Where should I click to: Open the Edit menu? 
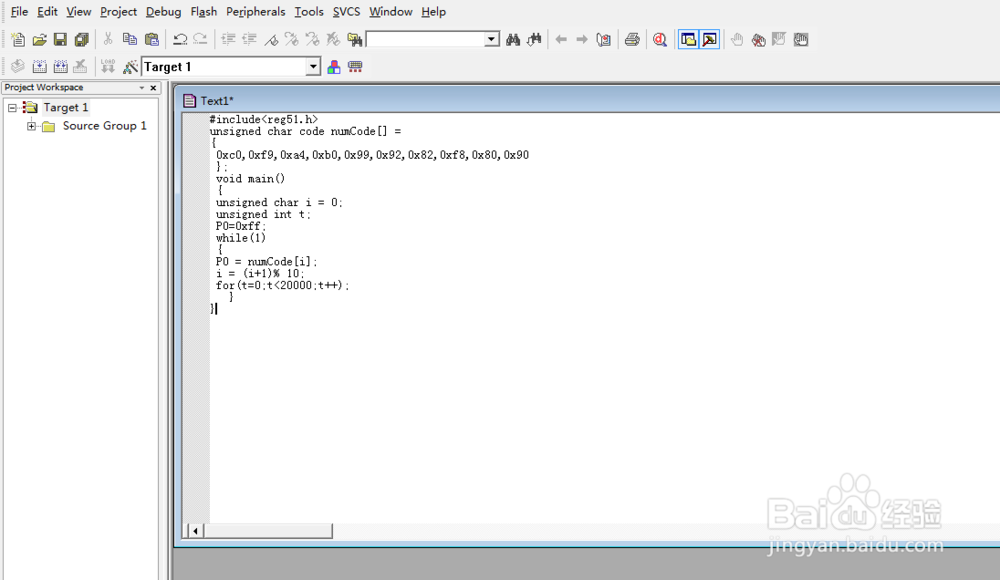click(47, 11)
